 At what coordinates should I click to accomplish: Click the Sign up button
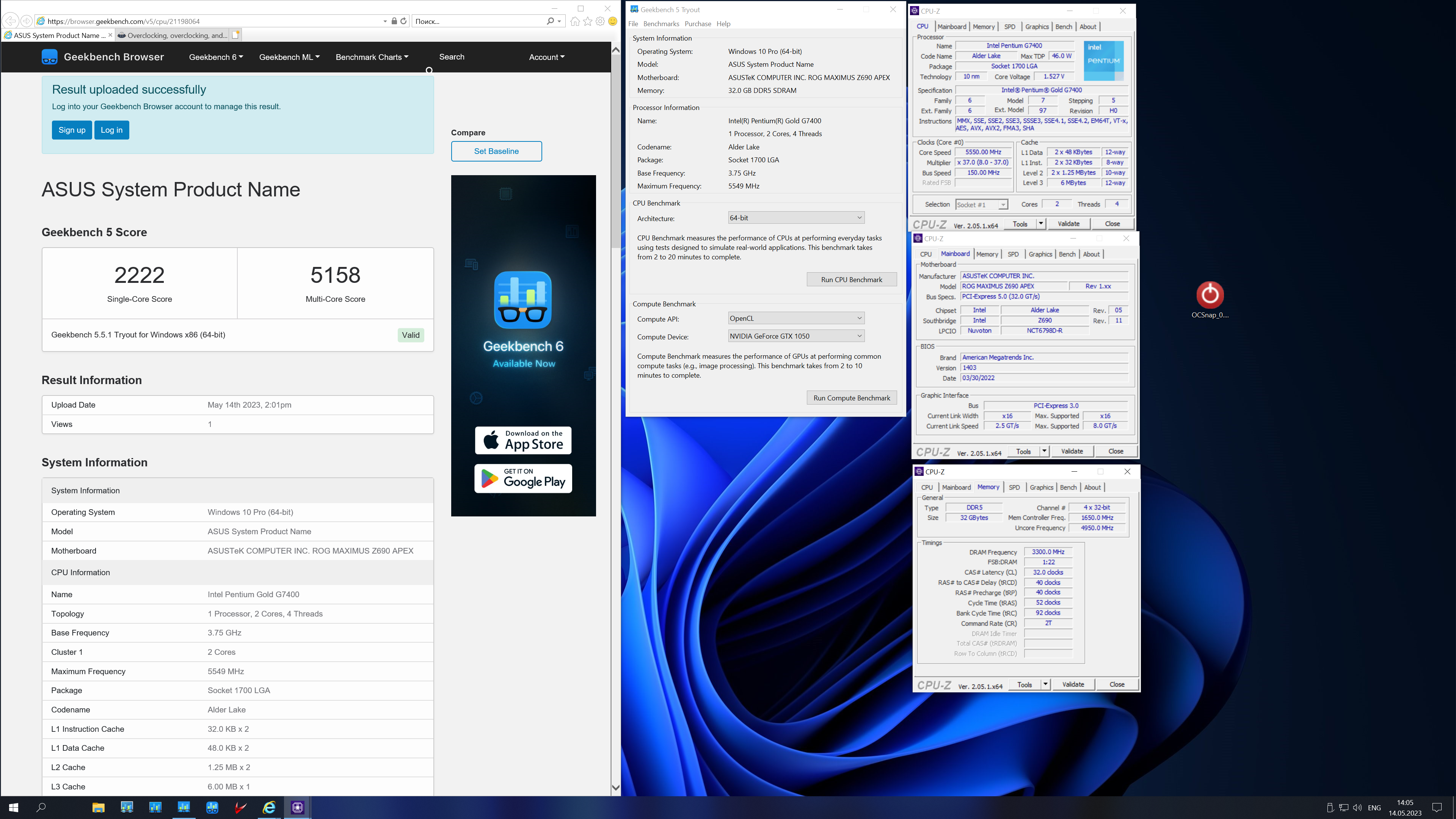coord(72,130)
